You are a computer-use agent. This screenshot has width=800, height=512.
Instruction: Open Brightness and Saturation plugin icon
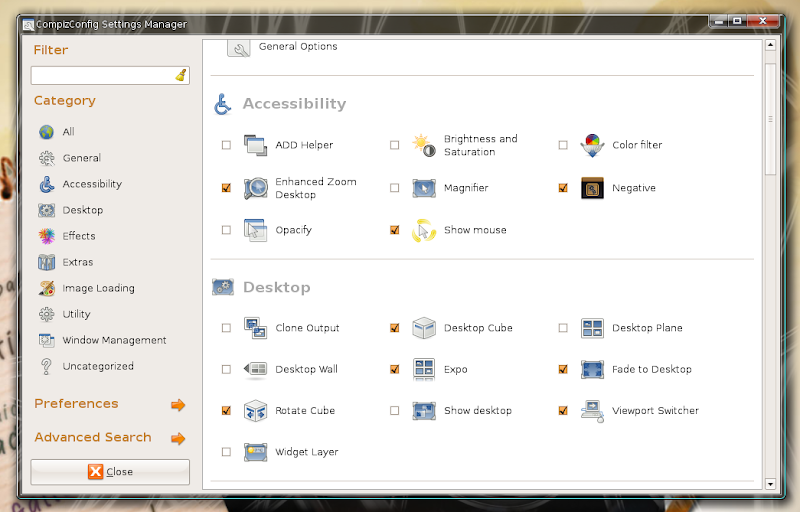tap(423, 145)
